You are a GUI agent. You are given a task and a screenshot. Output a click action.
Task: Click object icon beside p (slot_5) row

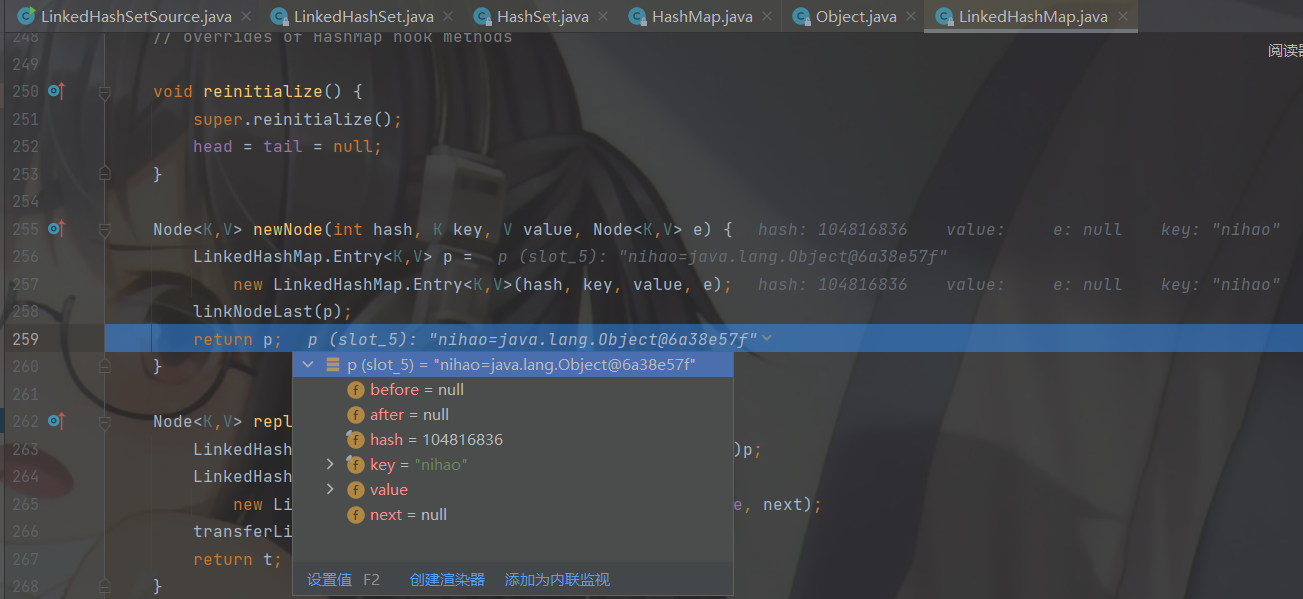point(333,365)
